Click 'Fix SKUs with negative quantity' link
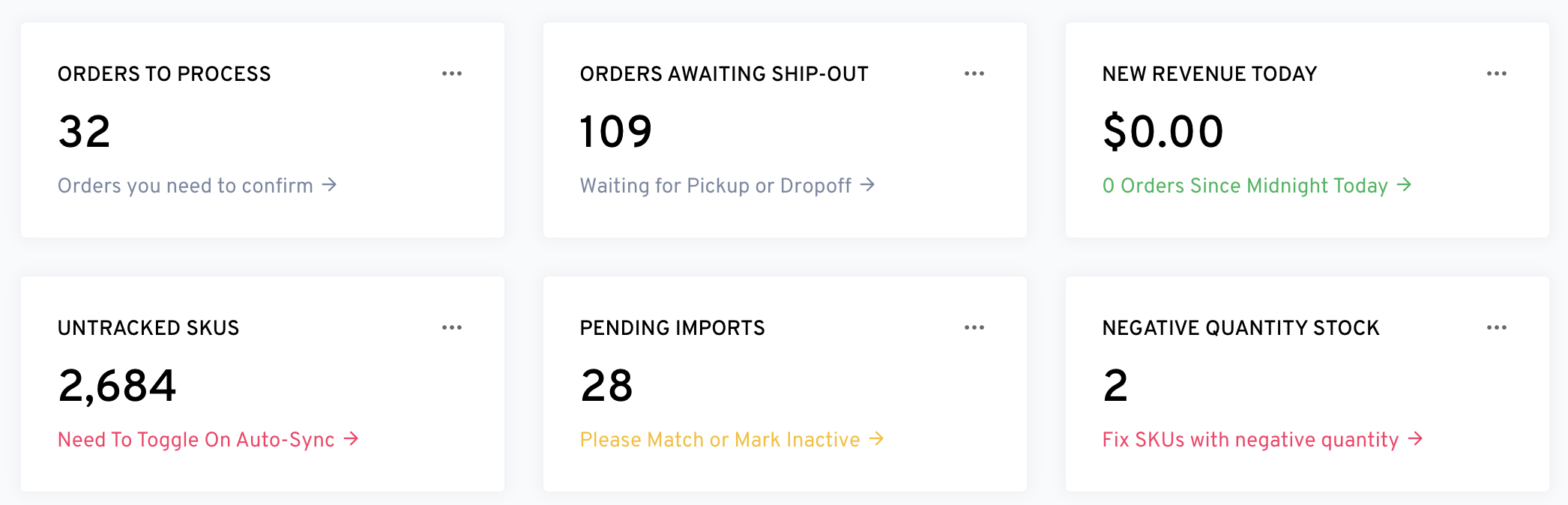The height and width of the screenshot is (505, 1568). 1250,439
